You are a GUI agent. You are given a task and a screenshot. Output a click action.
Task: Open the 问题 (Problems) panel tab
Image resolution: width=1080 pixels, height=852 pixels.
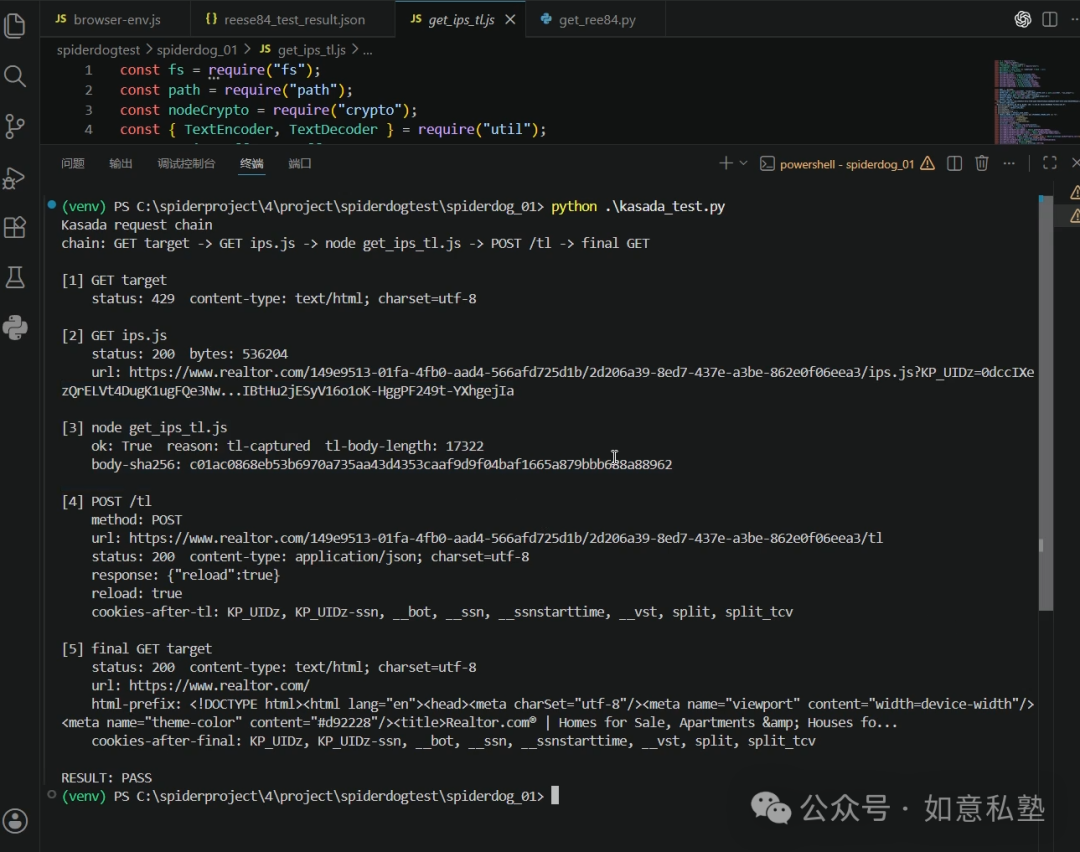tap(73, 163)
